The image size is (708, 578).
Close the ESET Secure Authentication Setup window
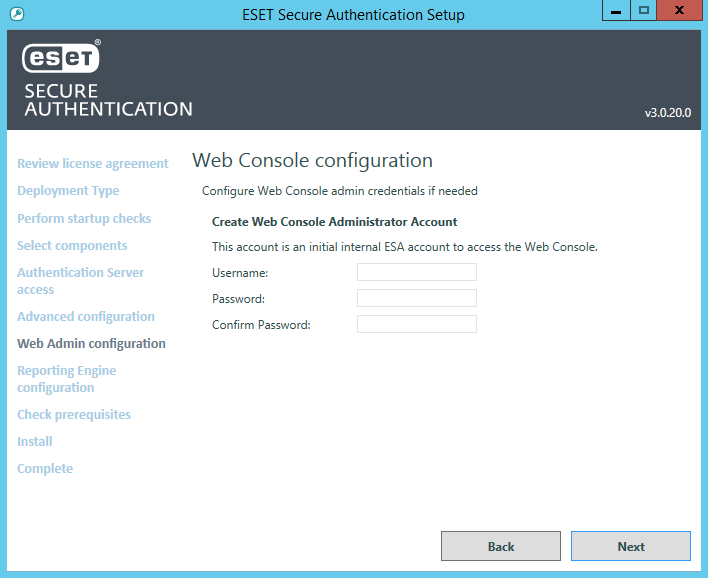(679, 11)
